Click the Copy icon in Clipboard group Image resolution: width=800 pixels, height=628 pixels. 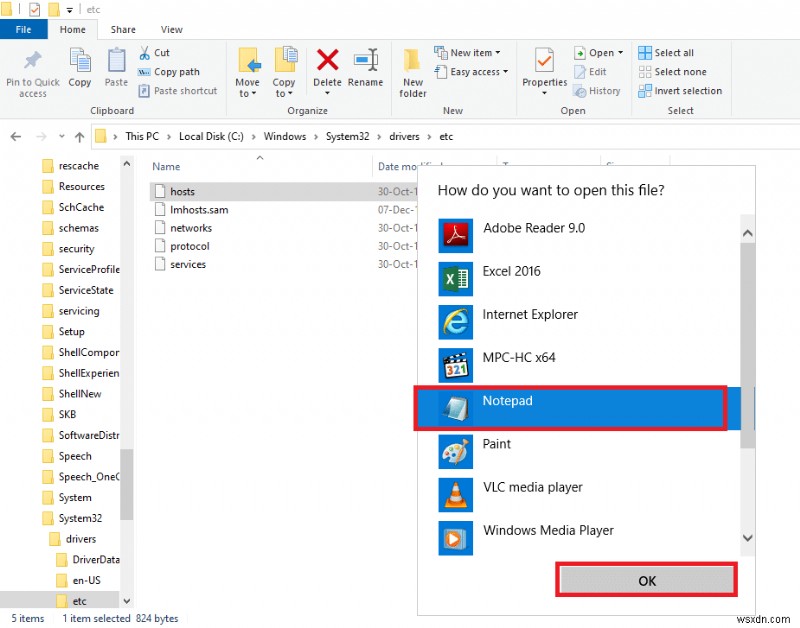(x=80, y=60)
